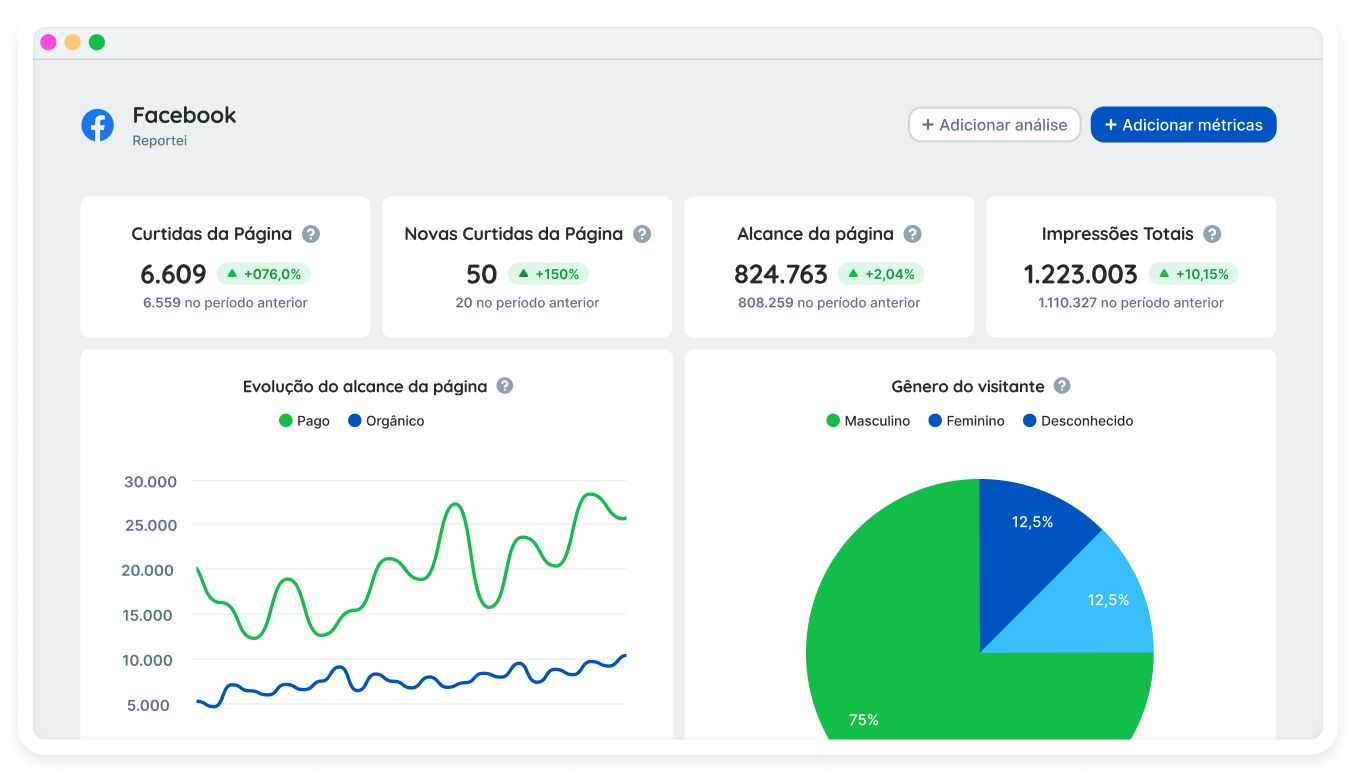The width and height of the screenshot is (1356, 779).
Task: Hide Feminino in the gender legend
Action: pos(966,421)
